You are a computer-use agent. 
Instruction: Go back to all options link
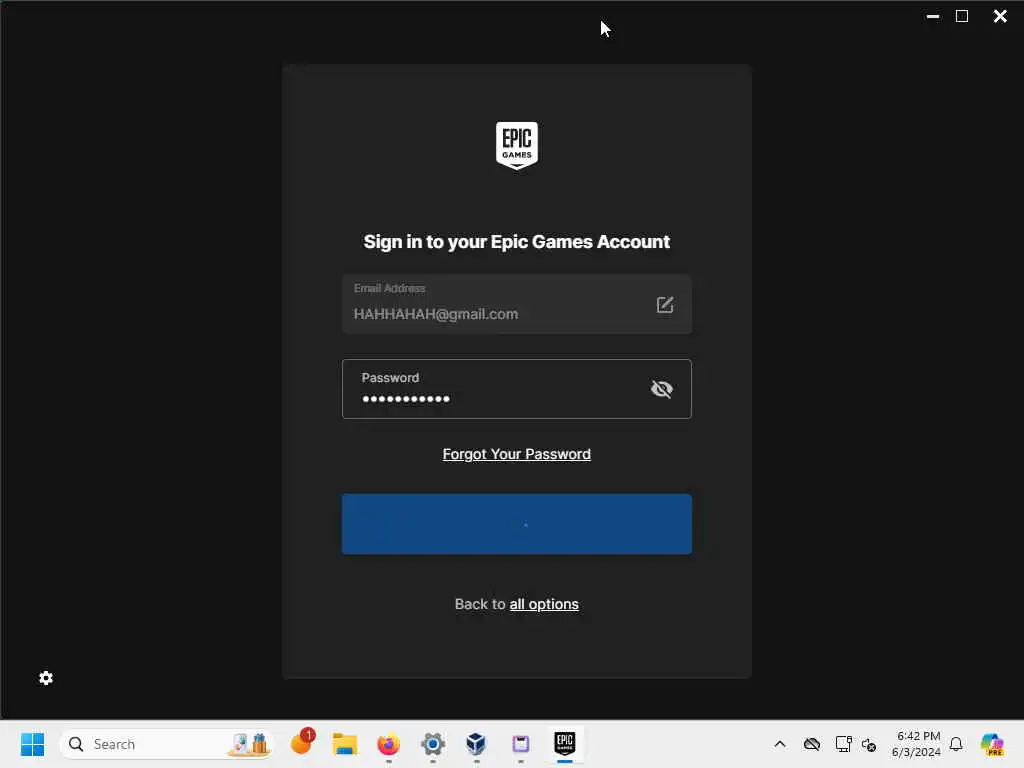544,604
